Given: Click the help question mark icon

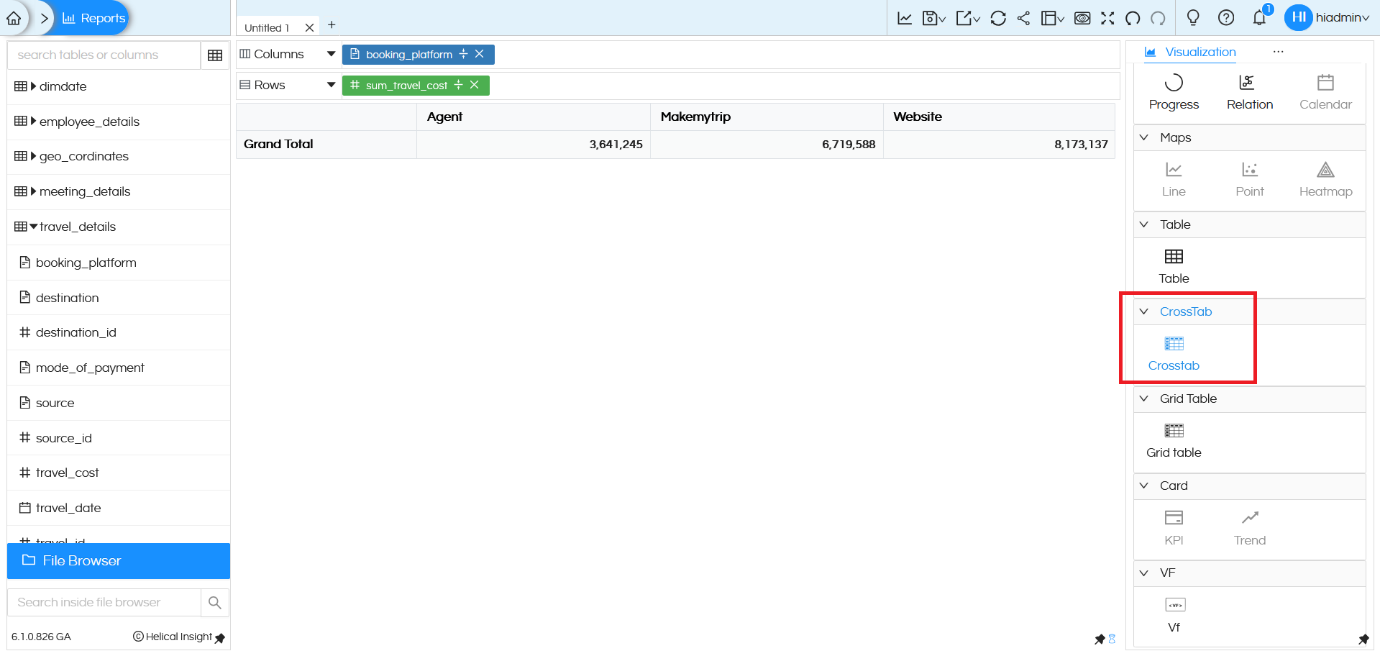Looking at the screenshot, I should [1226, 18].
